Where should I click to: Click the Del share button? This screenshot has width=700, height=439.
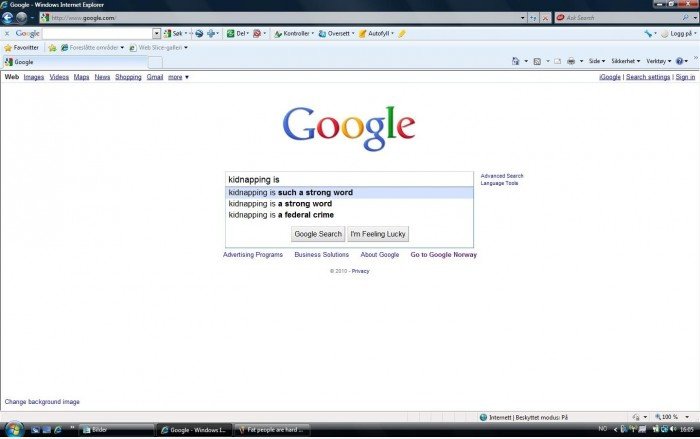237,33
